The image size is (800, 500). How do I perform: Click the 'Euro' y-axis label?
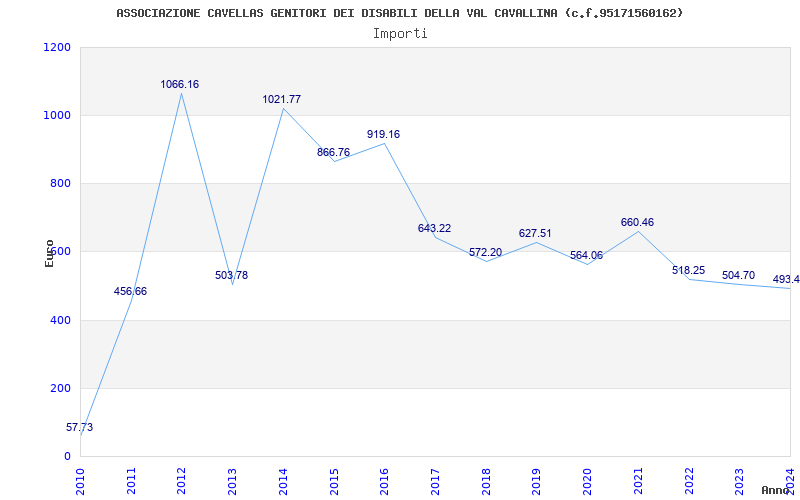tap(49, 253)
